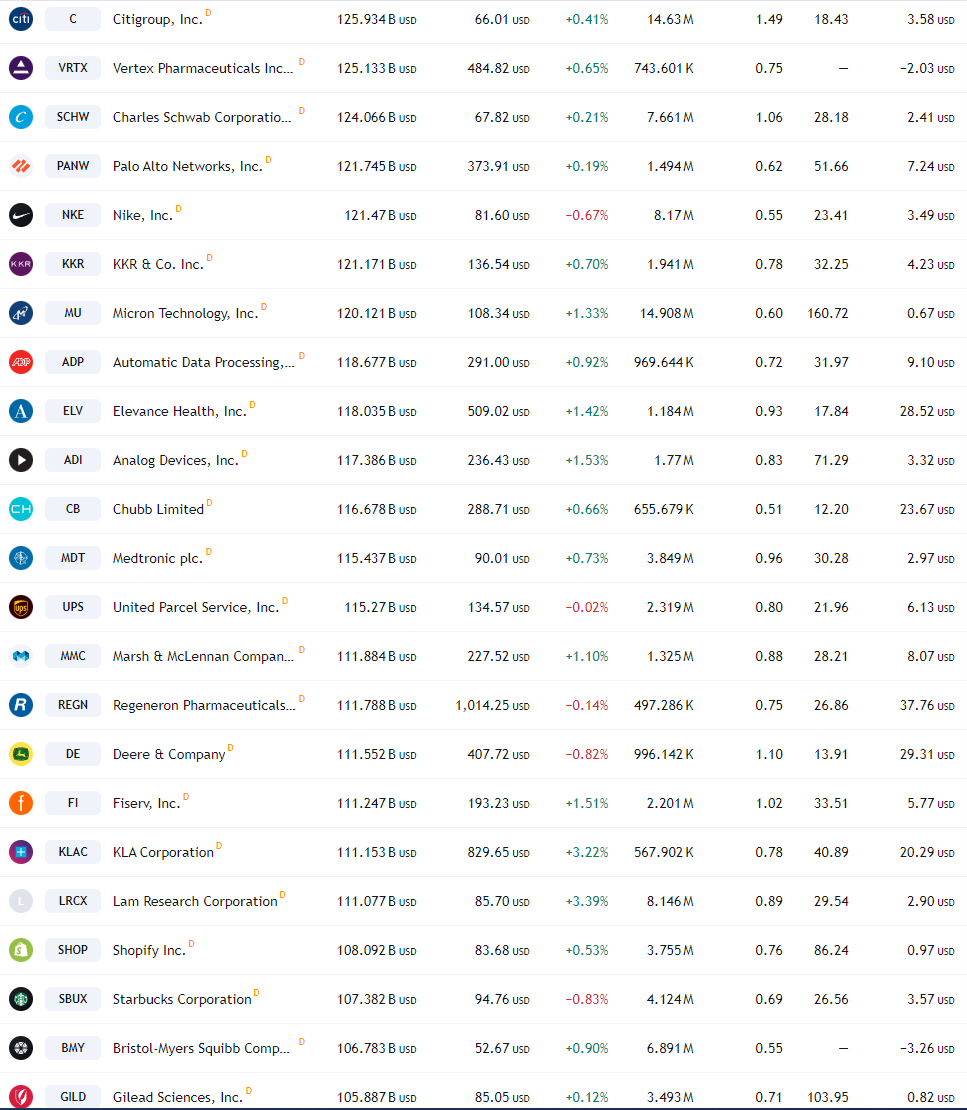Click the Gilead Sciences logo icon
Screen dimensions: 967x1110
click(x=21, y=1097)
